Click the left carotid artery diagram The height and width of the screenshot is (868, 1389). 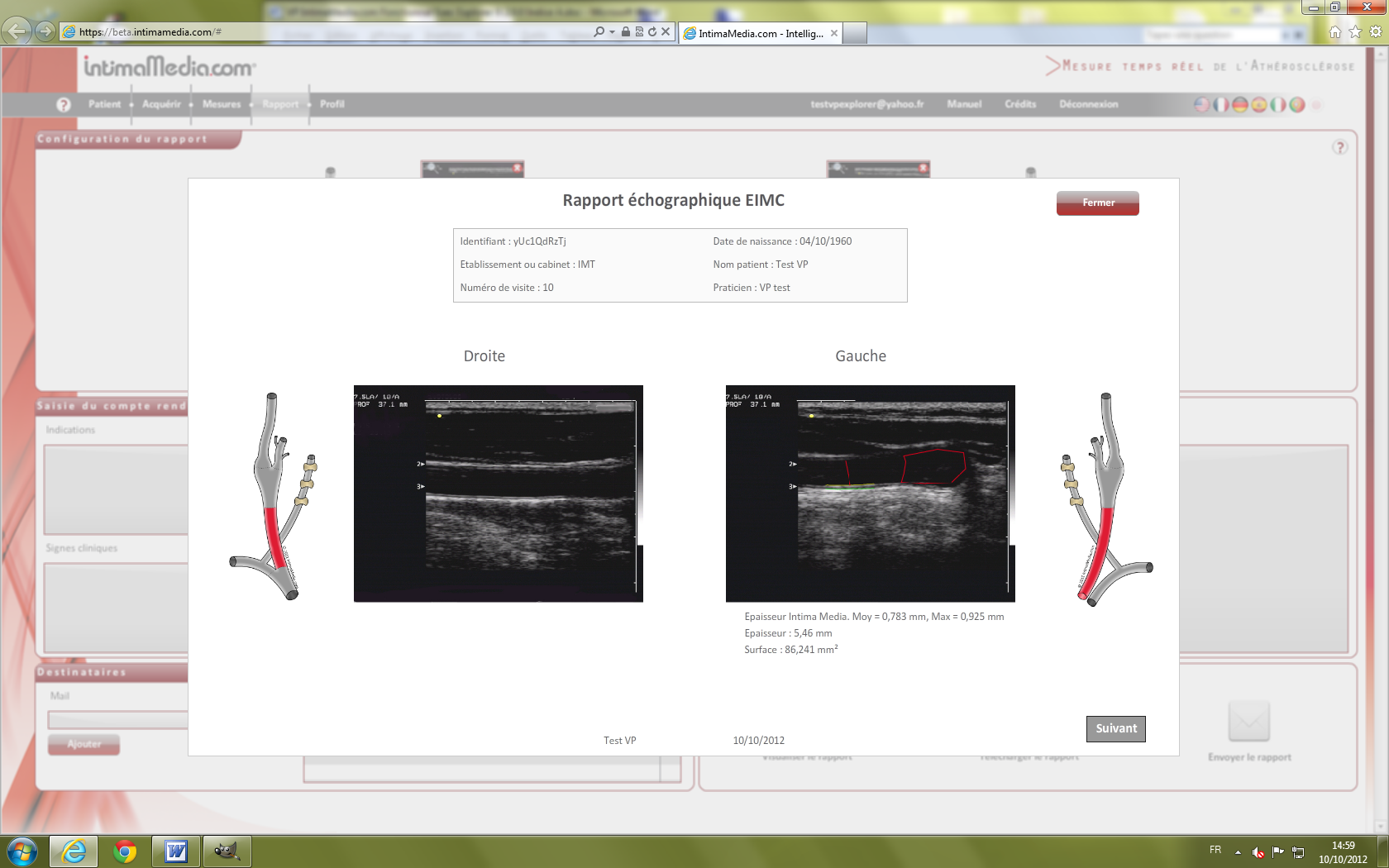click(x=1105, y=499)
